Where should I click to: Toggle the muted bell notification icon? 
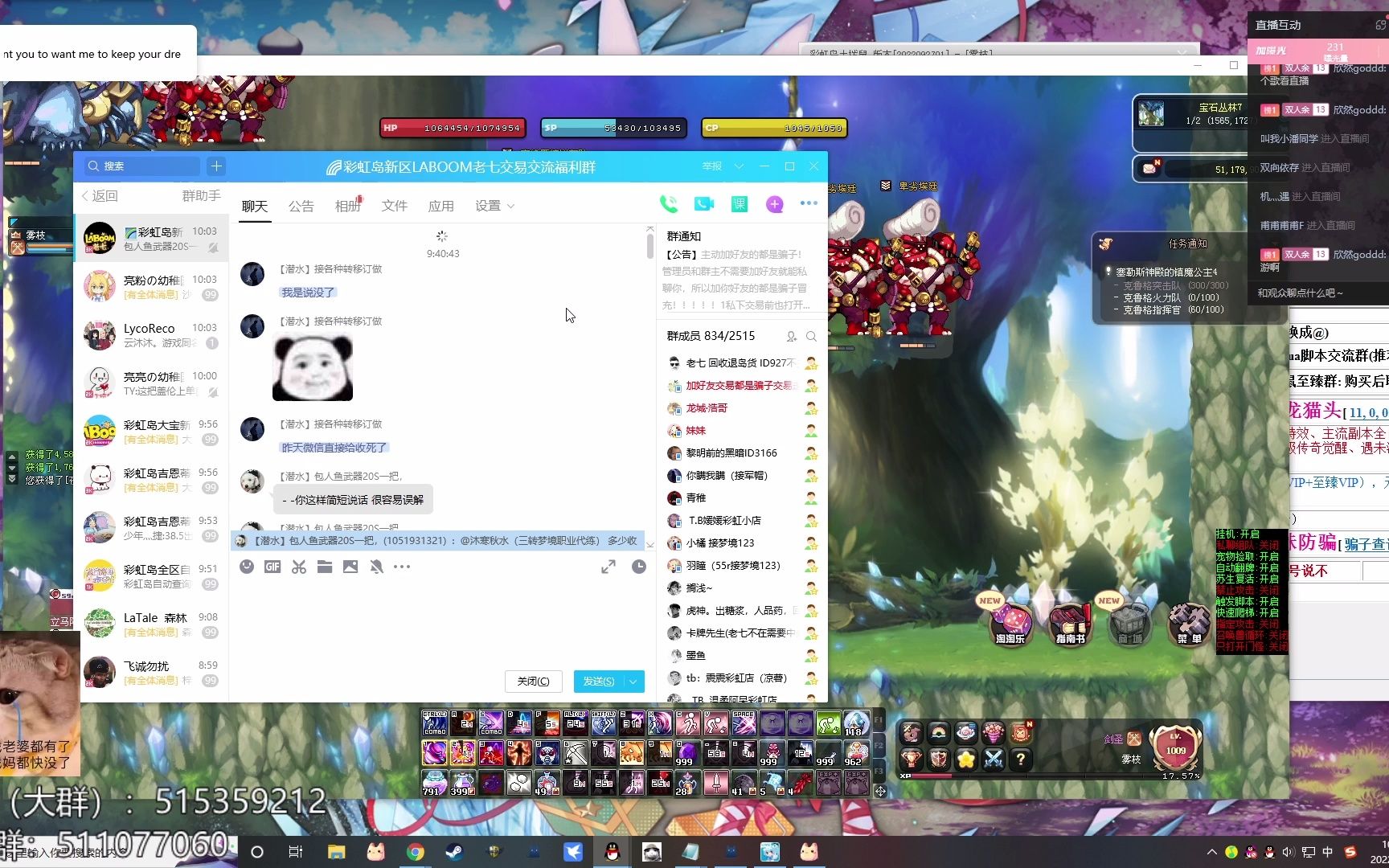point(376,567)
